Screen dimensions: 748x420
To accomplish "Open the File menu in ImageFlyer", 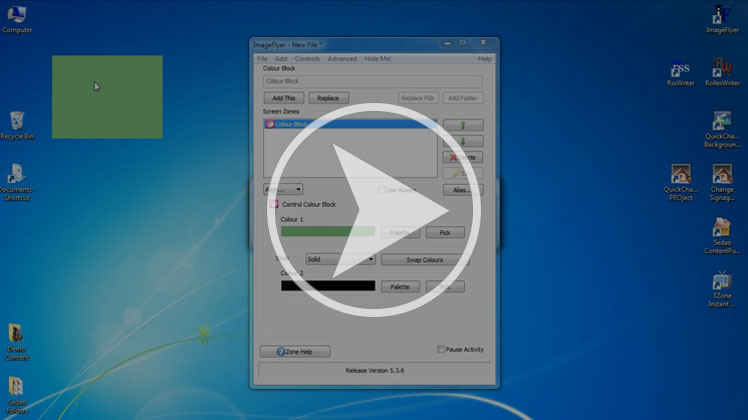I will click(262, 59).
